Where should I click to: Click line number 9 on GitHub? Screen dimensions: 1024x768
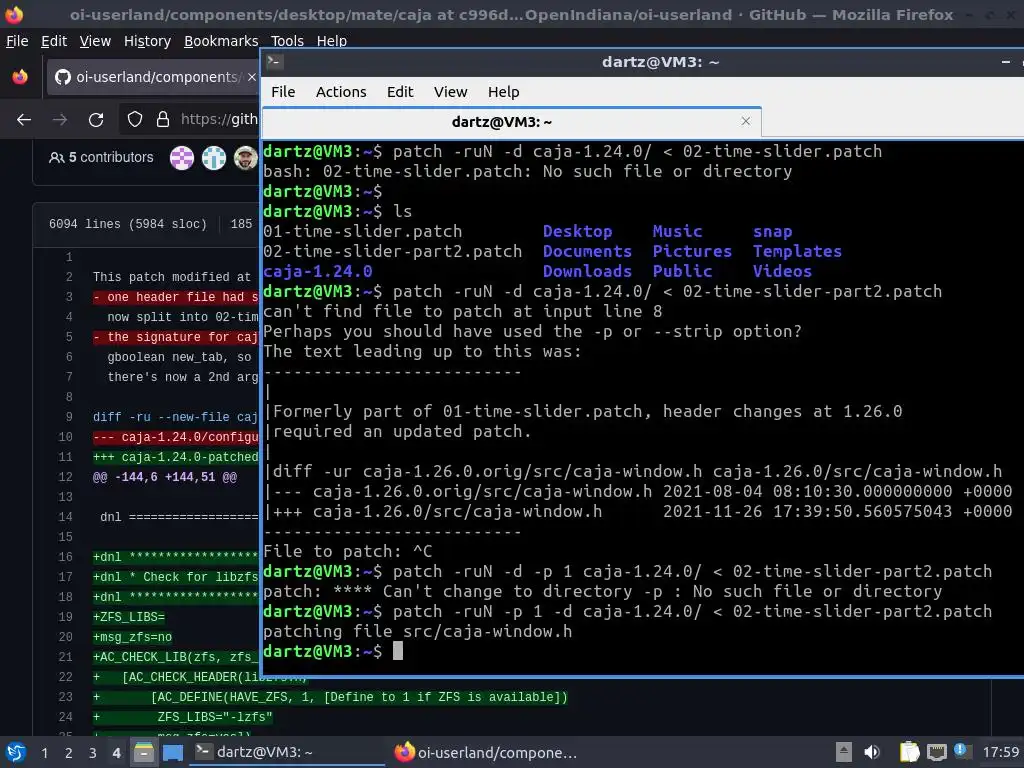(x=69, y=417)
